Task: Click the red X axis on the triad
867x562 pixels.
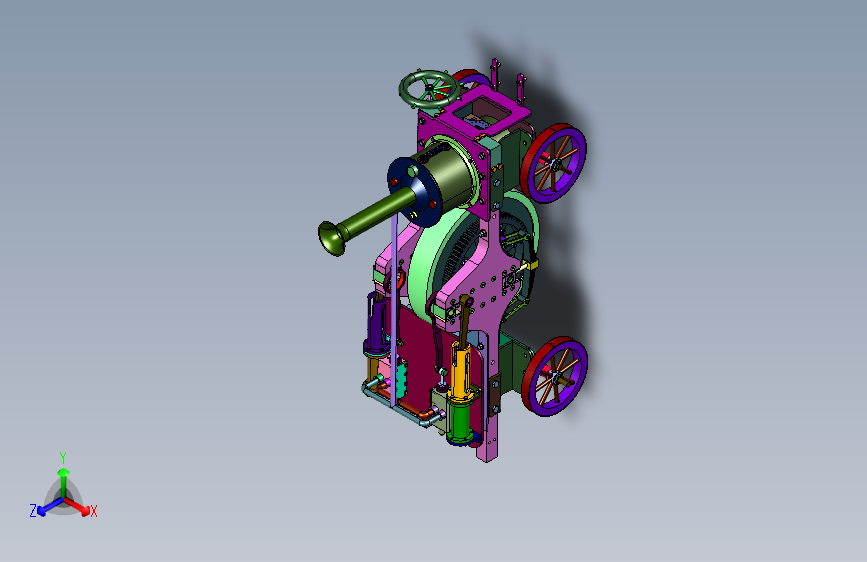Action: [x=80, y=508]
